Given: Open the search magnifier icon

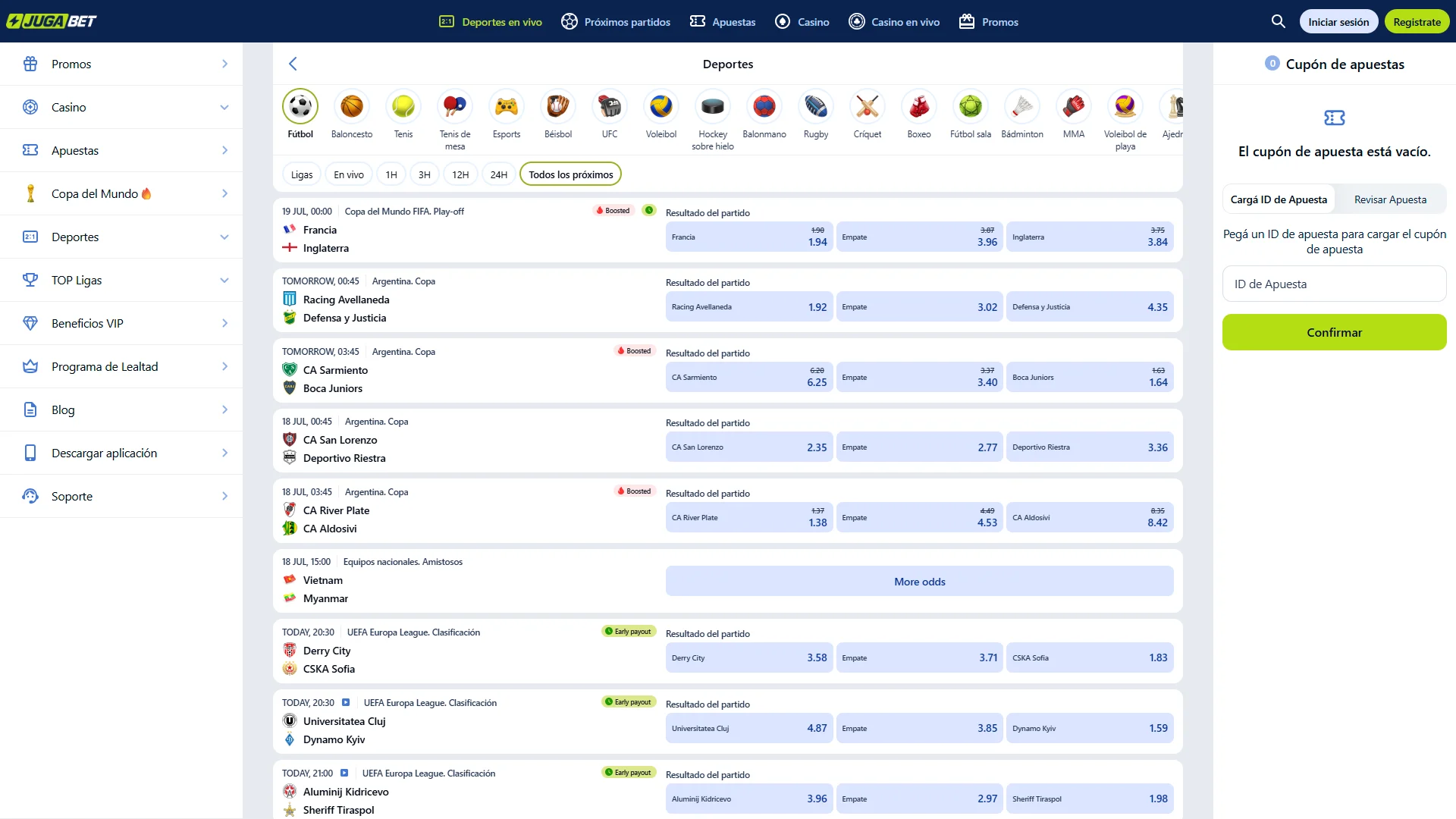Looking at the screenshot, I should point(1279,21).
